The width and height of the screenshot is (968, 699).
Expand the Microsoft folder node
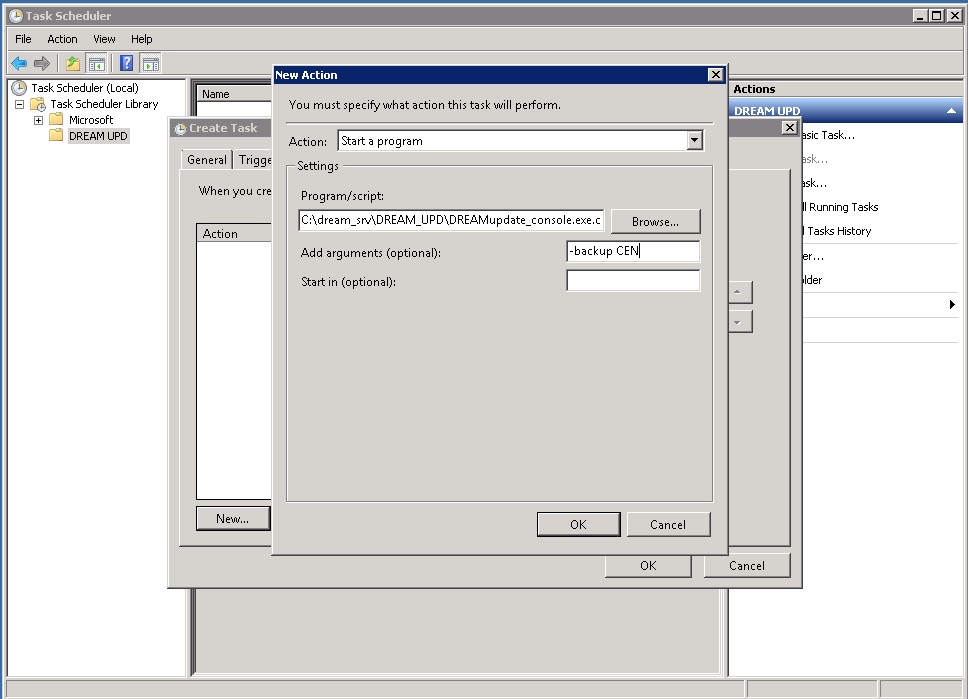pyautogui.click(x=38, y=120)
